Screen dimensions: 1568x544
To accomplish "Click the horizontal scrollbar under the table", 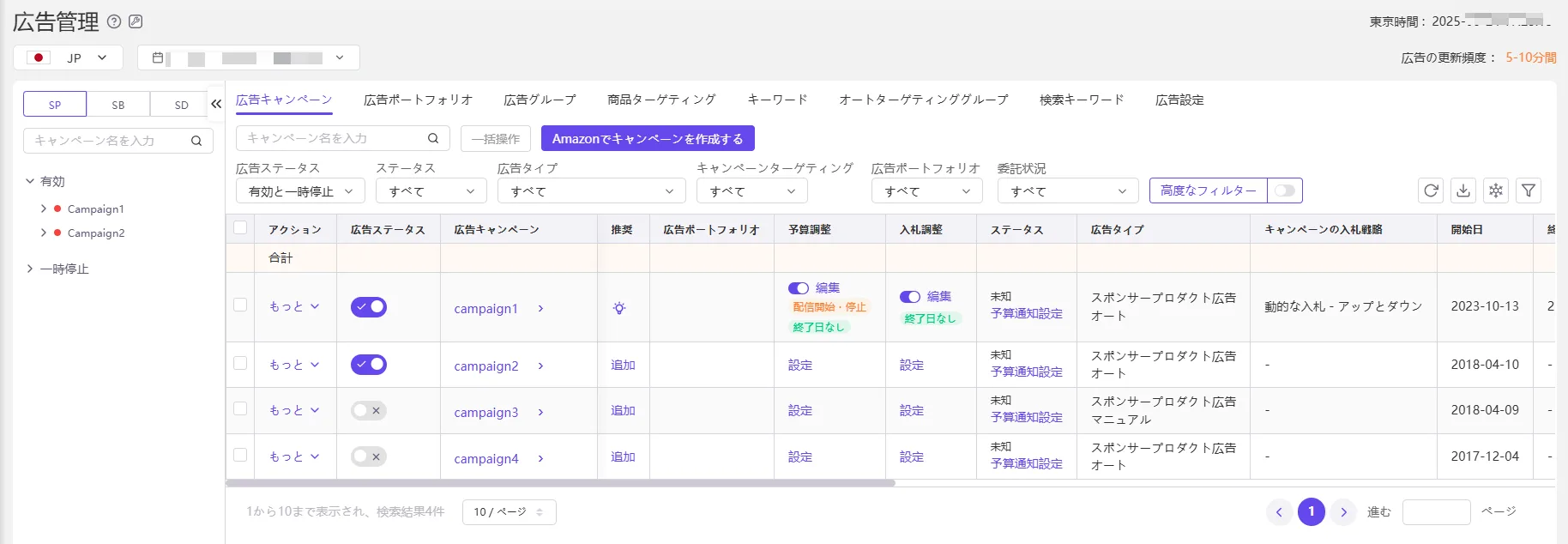I will click(560, 483).
